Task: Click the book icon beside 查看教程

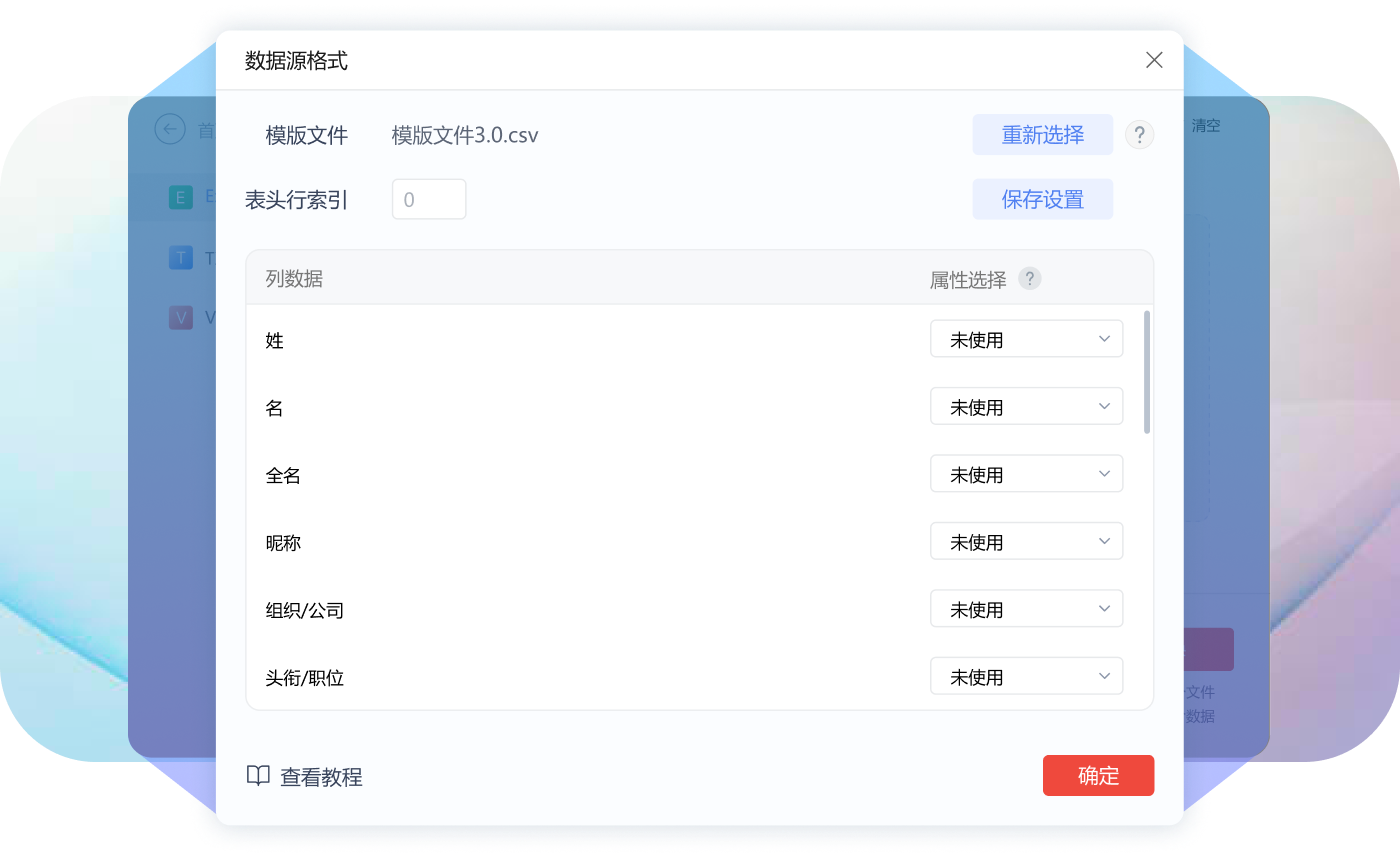Action: 258,776
